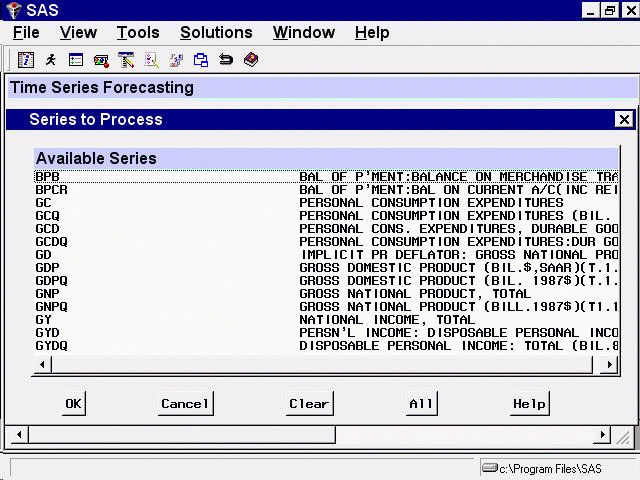Select the GDPQ series row
Screen dimensions: 640x480
(326, 281)
